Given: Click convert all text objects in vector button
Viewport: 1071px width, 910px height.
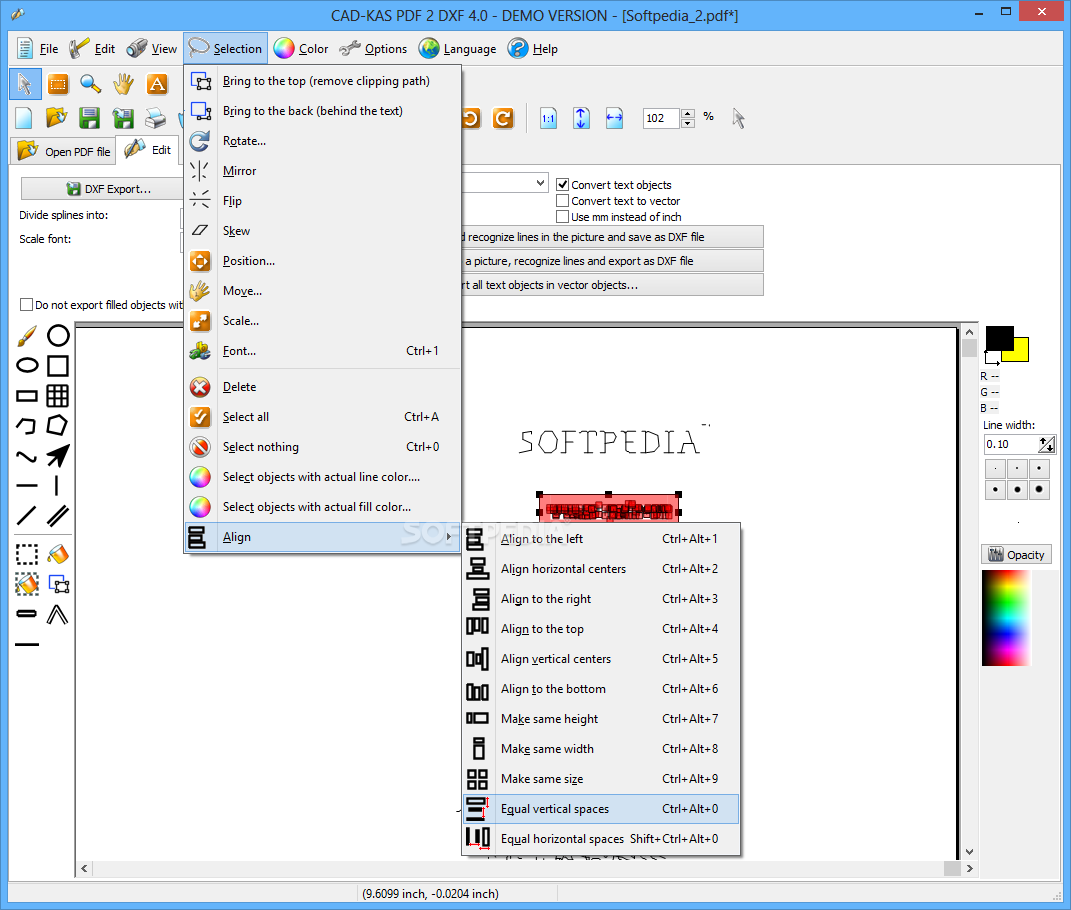Looking at the screenshot, I should [x=613, y=285].
